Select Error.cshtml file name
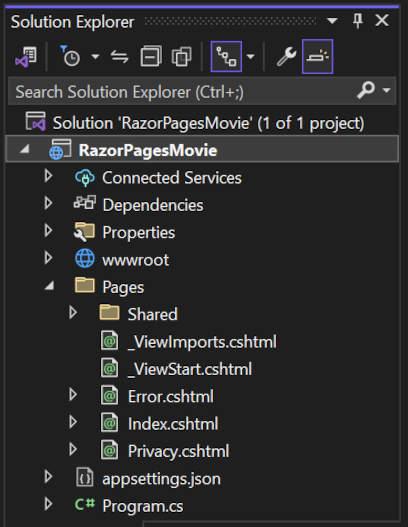 tap(171, 397)
